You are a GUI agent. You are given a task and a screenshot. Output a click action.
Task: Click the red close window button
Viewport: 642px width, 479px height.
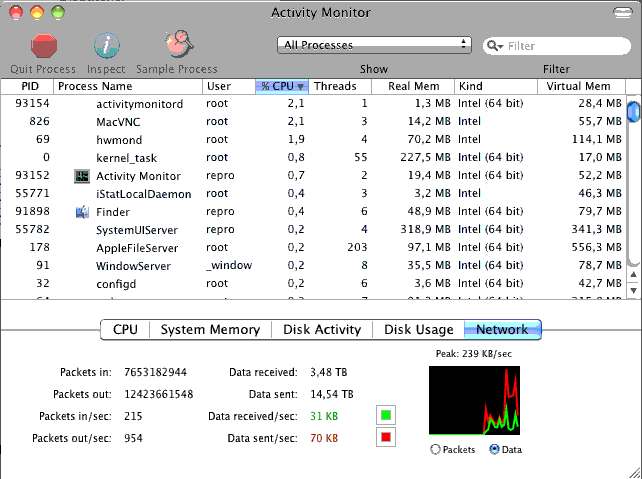point(17,12)
